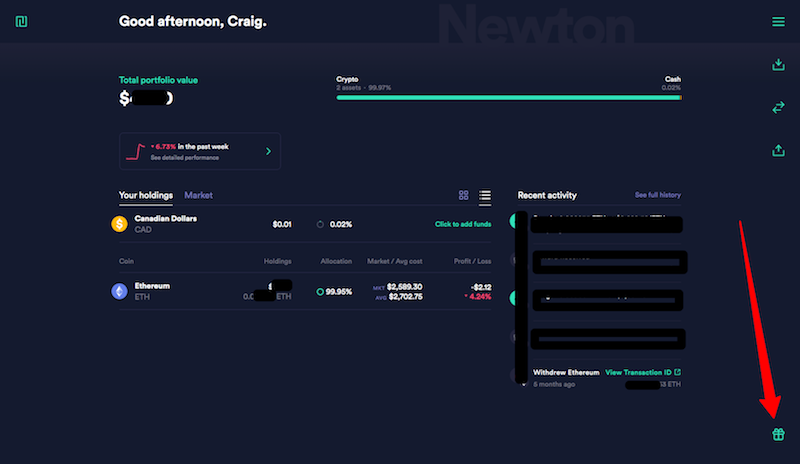Viewport: 800px width, 464px height.
Task: Select the Market tab
Action: pyautogui.click(x=198, y=195)
